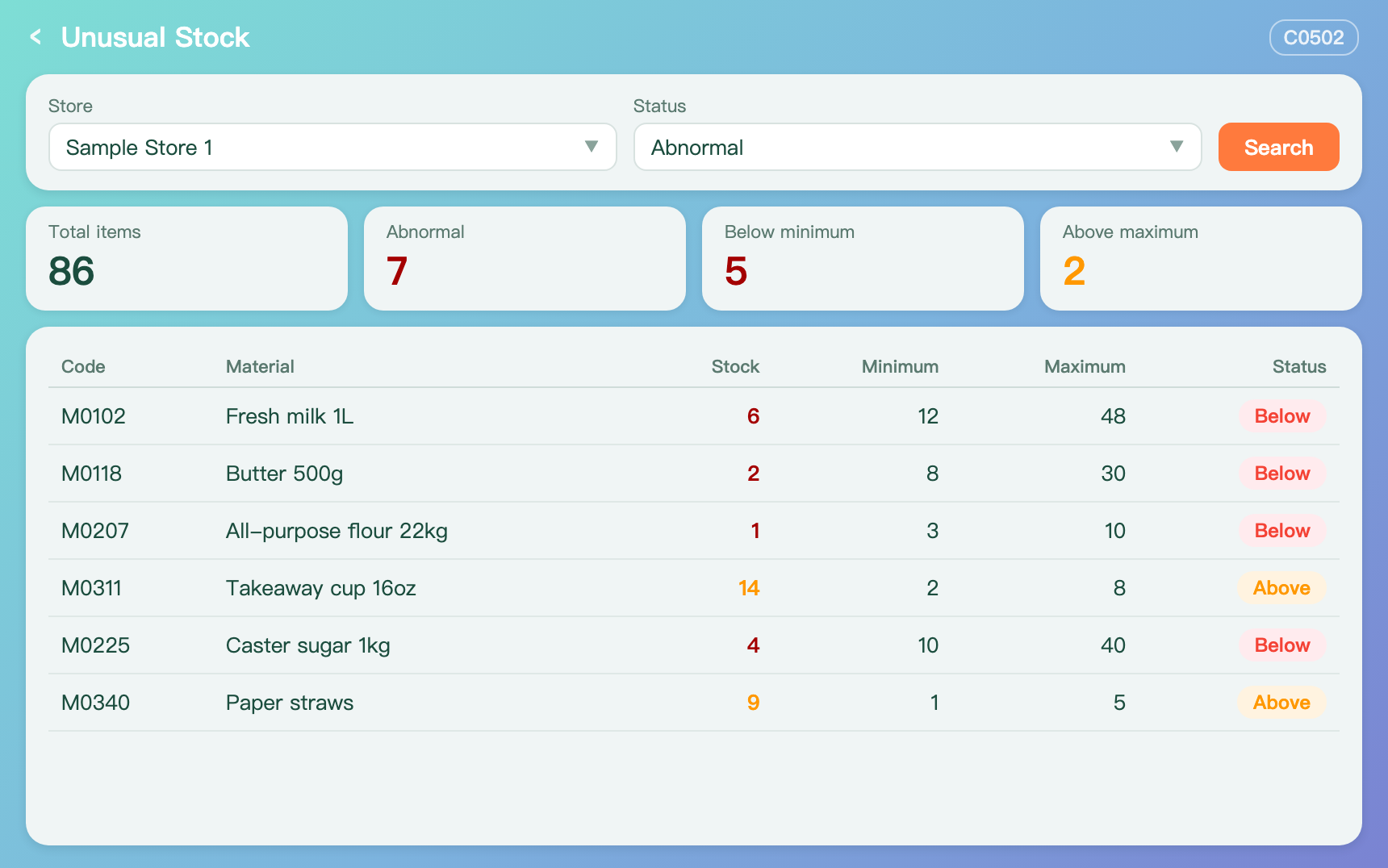
Task: Select the Total items 86 card
Action: [x=186, y=258]
